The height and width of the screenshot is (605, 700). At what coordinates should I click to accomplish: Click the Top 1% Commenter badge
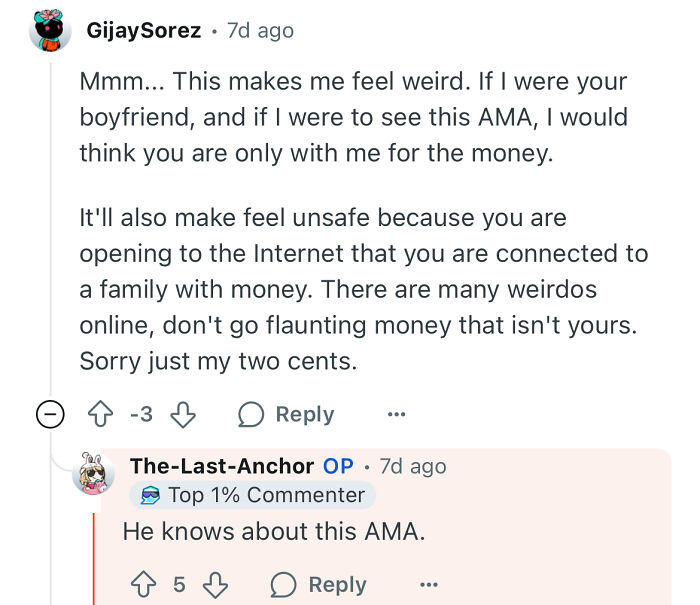point(265,495)
